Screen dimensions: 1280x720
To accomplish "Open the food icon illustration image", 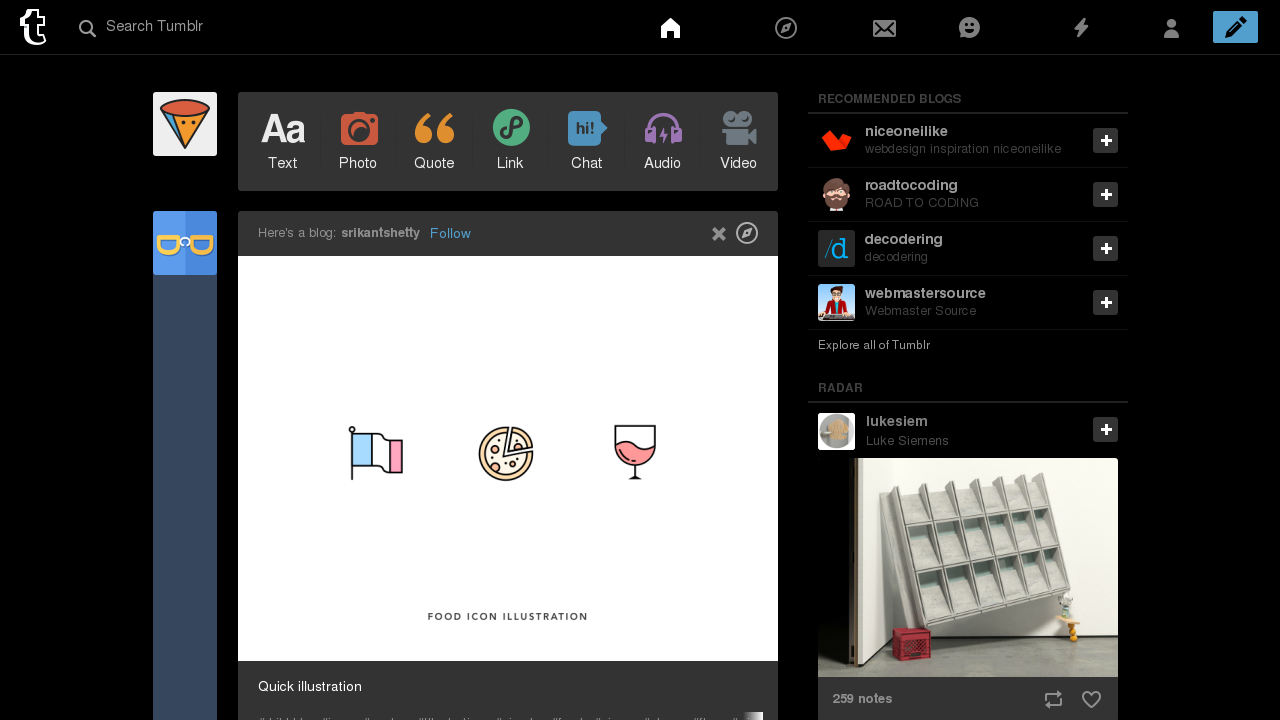I will tap(508, 458).
